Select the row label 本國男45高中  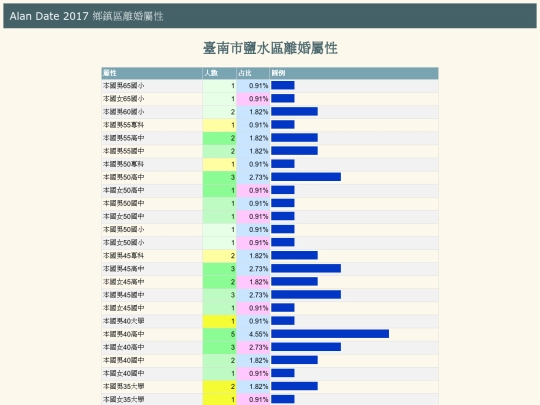pos(124,269)
